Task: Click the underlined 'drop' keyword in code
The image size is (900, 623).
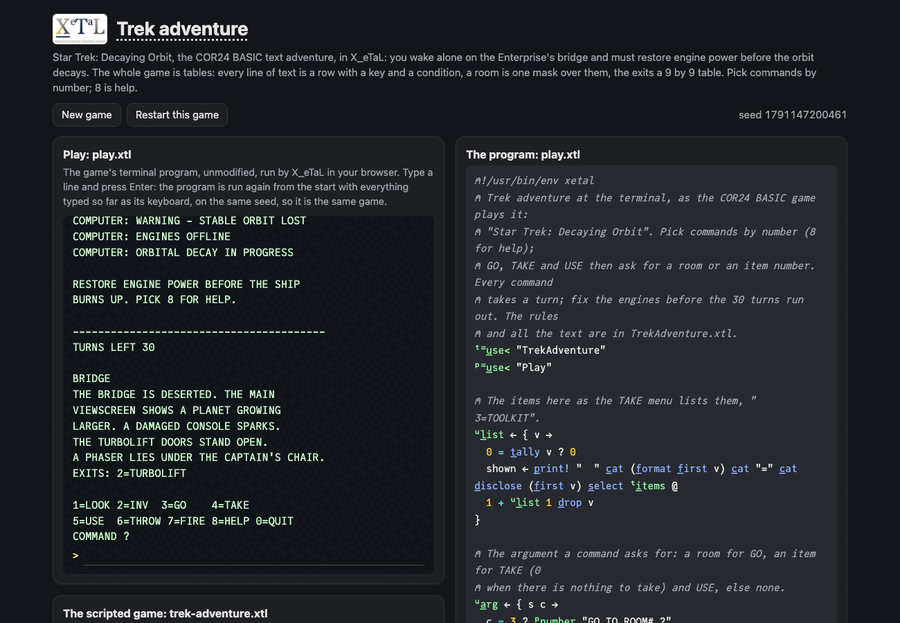Action: [569, 502]
